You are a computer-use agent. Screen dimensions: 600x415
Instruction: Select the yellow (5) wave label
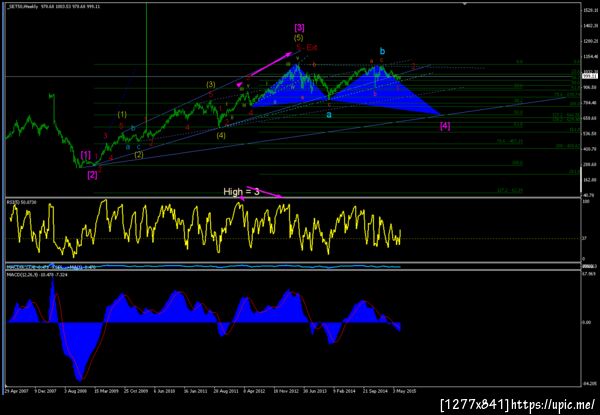(298, 37)
